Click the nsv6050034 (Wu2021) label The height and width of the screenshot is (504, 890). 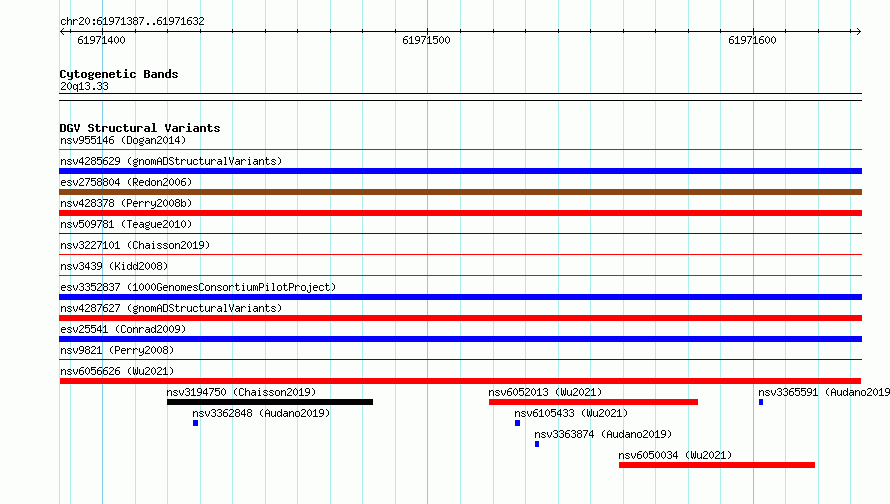tap(675, 455)
